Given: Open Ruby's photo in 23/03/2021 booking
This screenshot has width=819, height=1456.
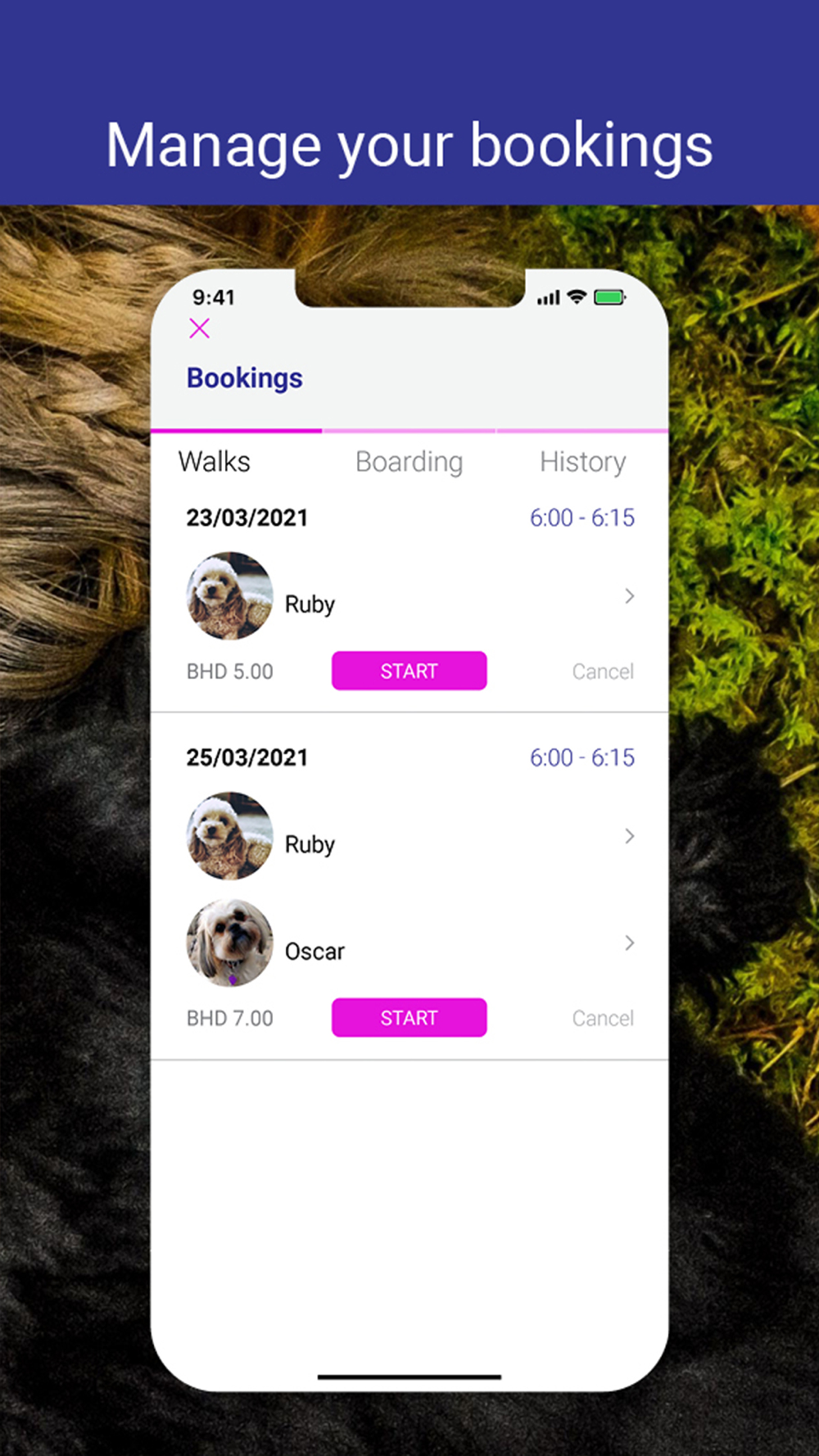Looking at the screenshot, I should point(230,596).
